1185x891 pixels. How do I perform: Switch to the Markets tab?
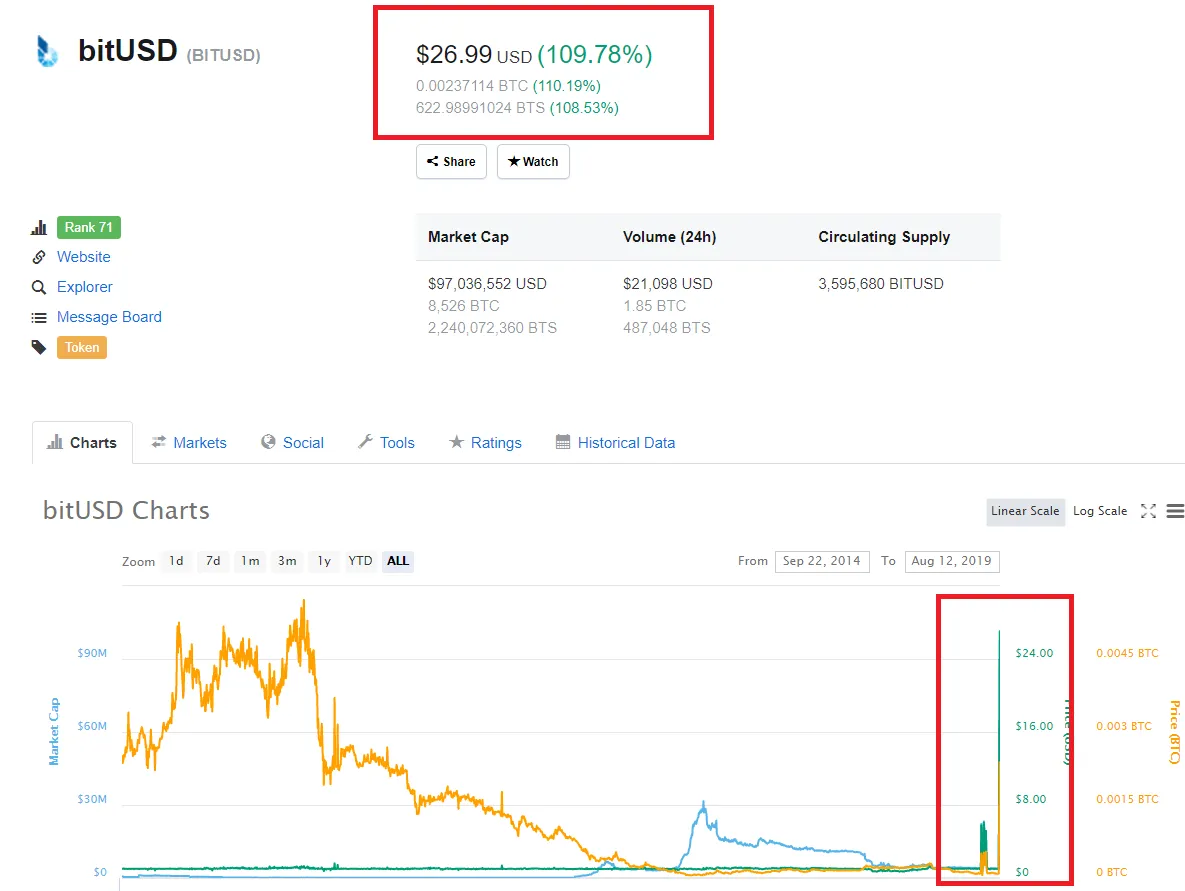pos(189,443)
